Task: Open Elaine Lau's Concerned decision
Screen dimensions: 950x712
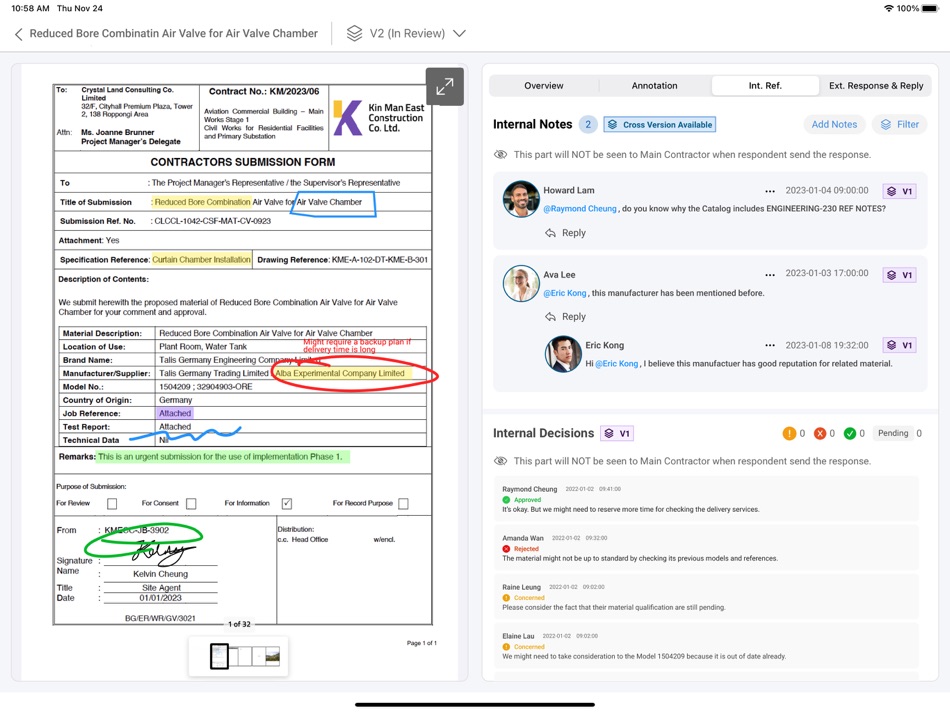Action: pos(706,646)
